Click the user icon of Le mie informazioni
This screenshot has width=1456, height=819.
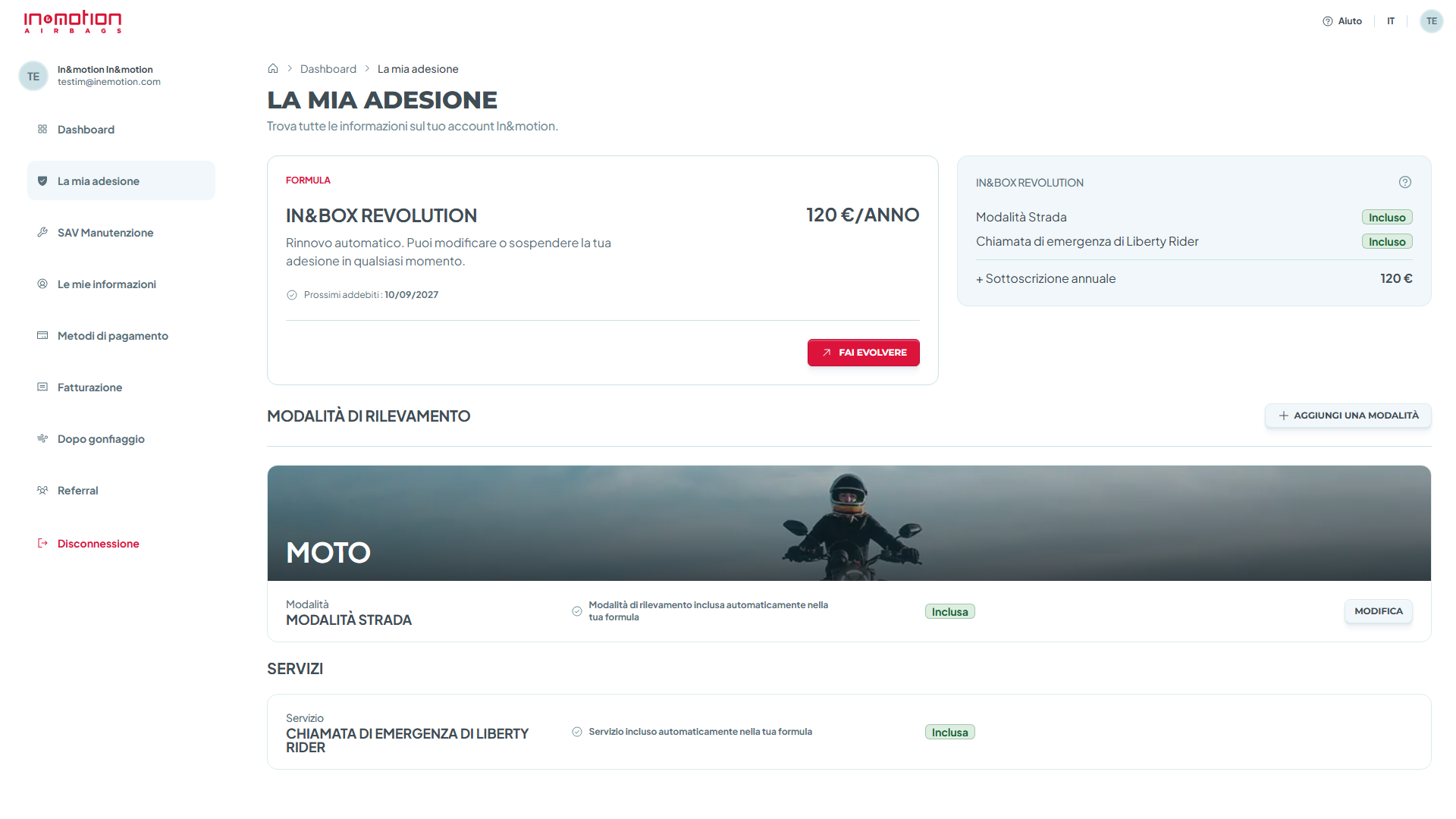click(42, 284)
